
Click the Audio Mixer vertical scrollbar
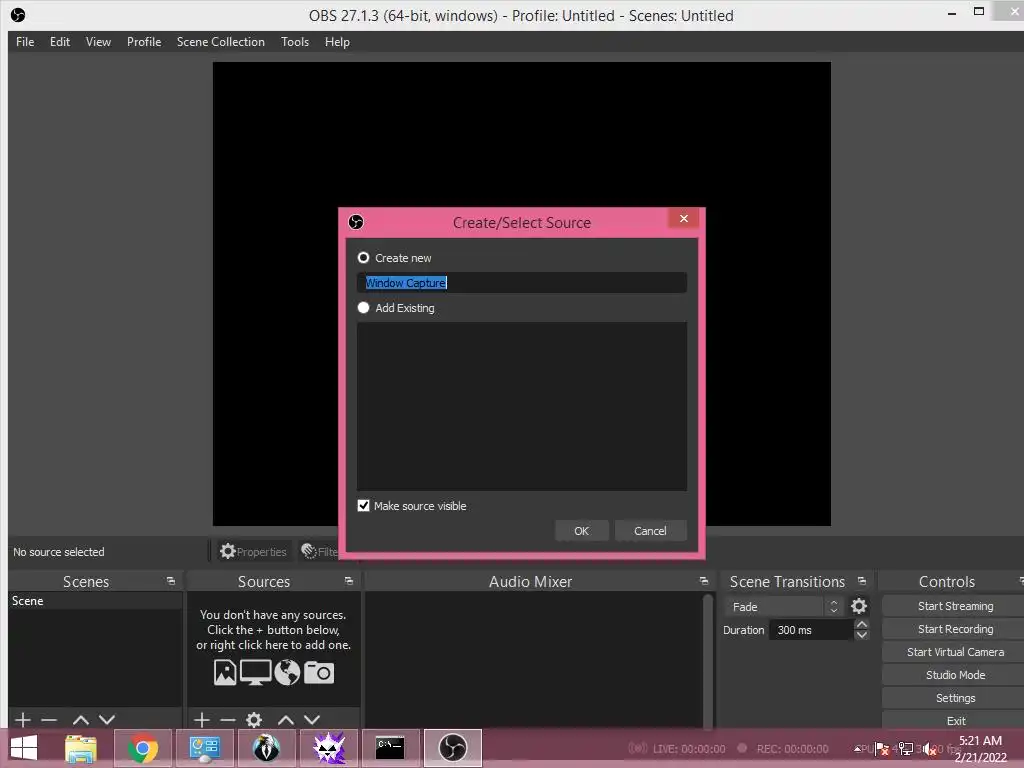pyautogui.click(x=707, y=660)
